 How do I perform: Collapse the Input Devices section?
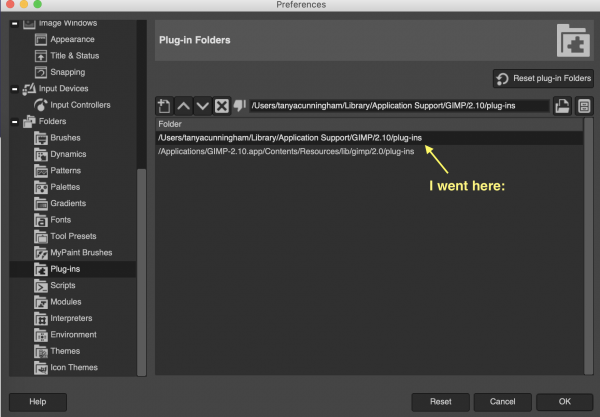15,89
